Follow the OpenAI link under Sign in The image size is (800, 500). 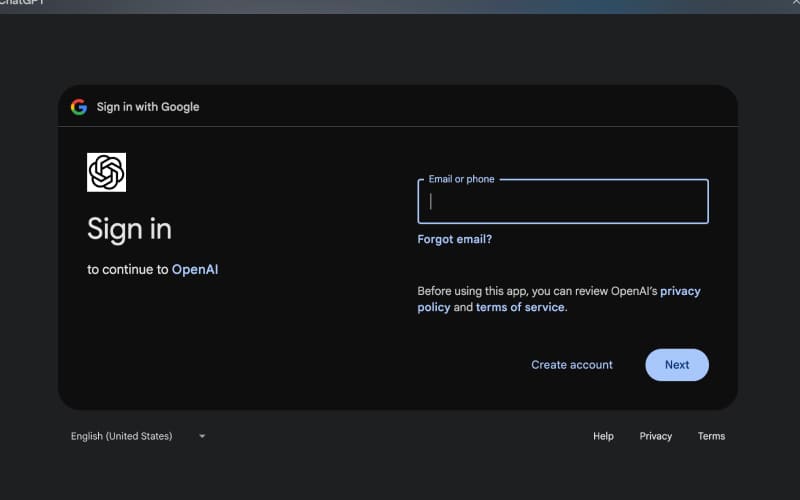pos(195,269)
